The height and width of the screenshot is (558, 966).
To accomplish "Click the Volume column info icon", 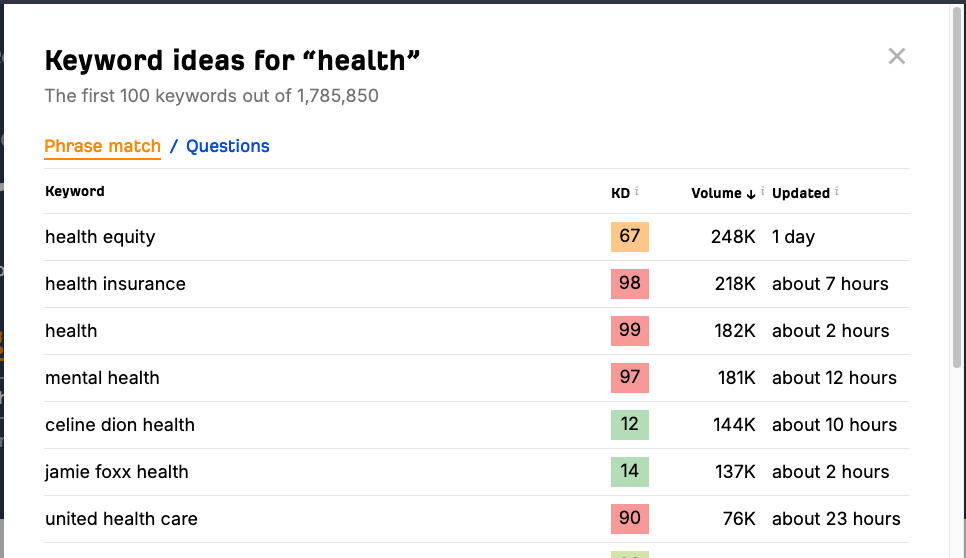I will point(762,191).
